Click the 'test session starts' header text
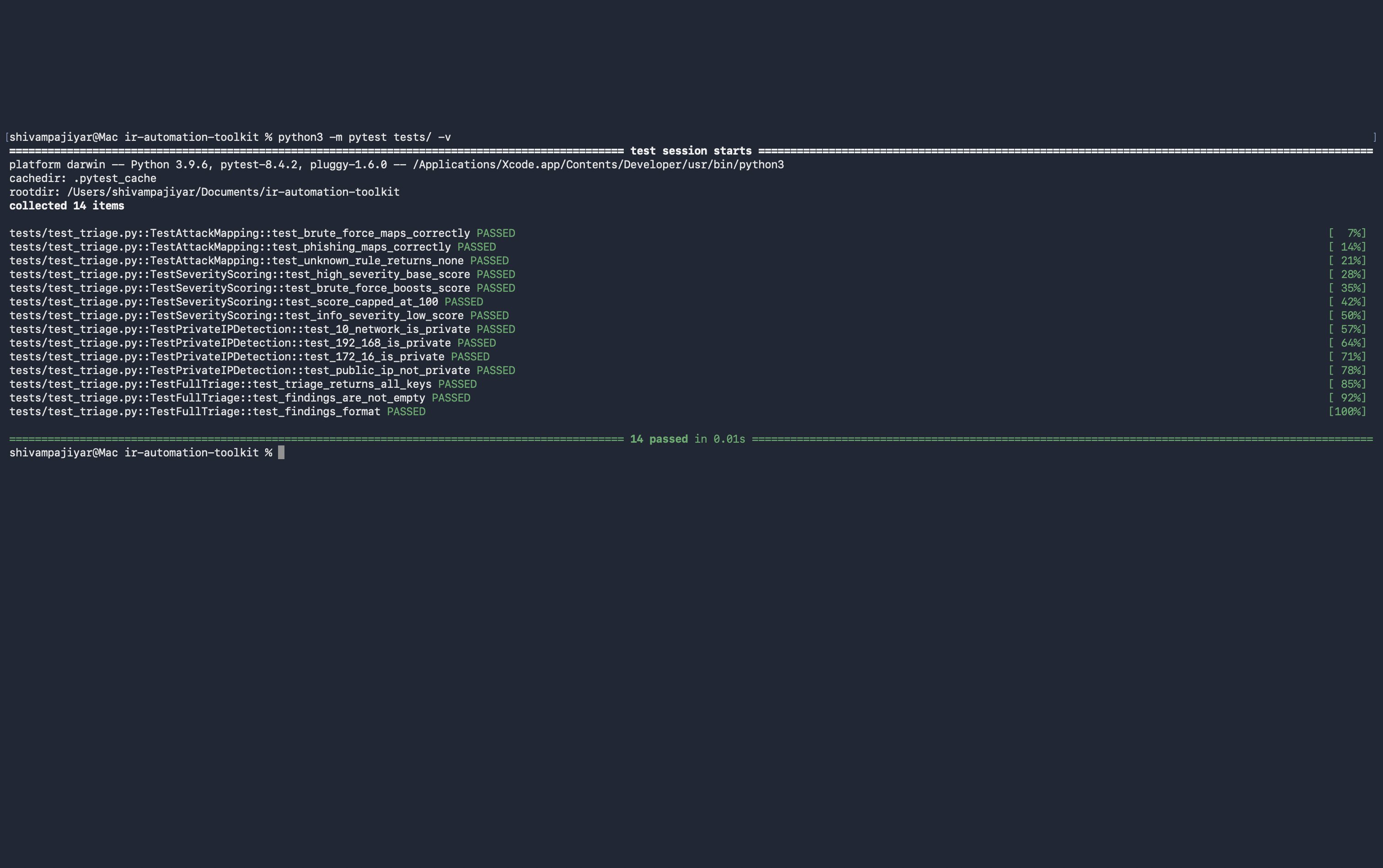 point(691,151)
